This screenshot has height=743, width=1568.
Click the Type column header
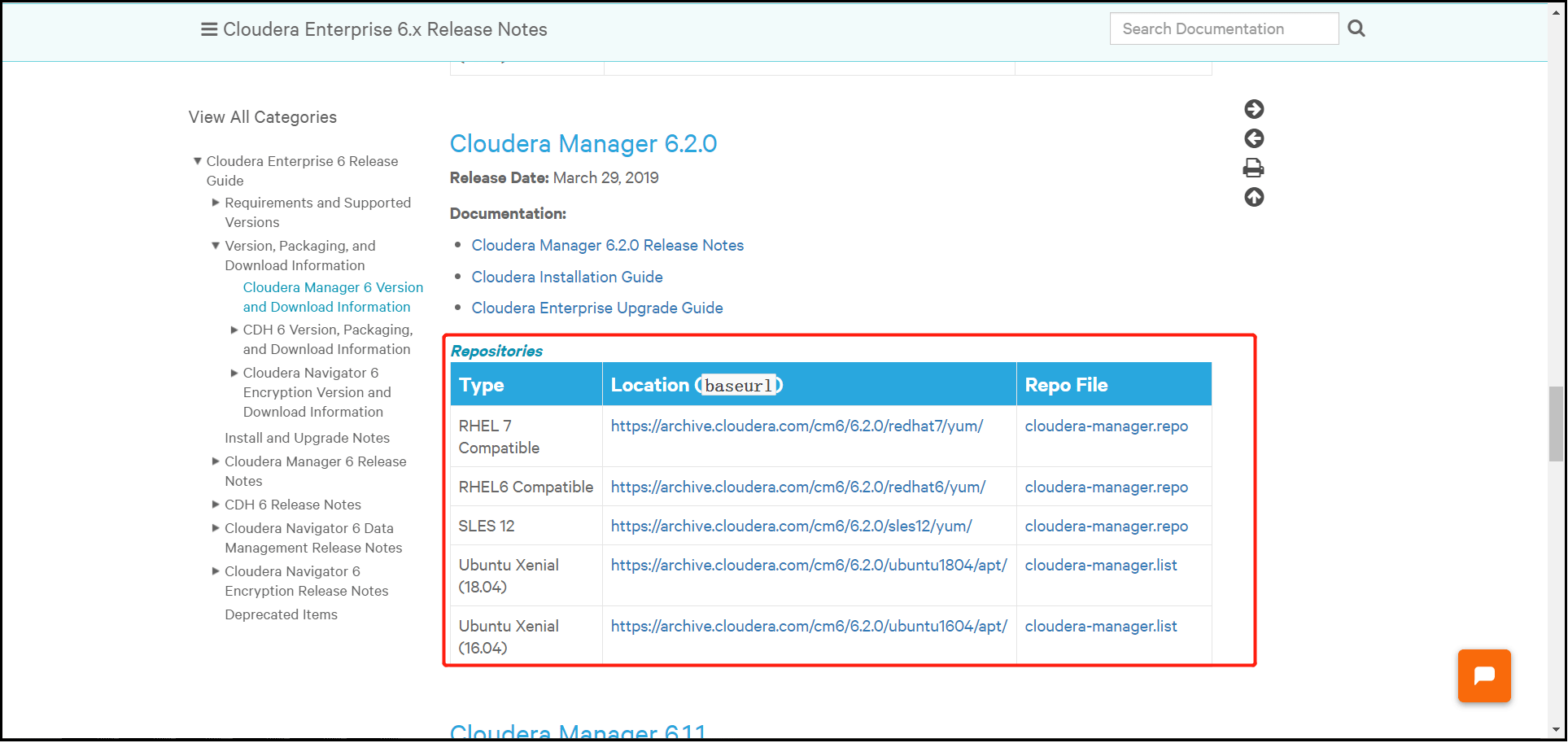pos(526,384)
